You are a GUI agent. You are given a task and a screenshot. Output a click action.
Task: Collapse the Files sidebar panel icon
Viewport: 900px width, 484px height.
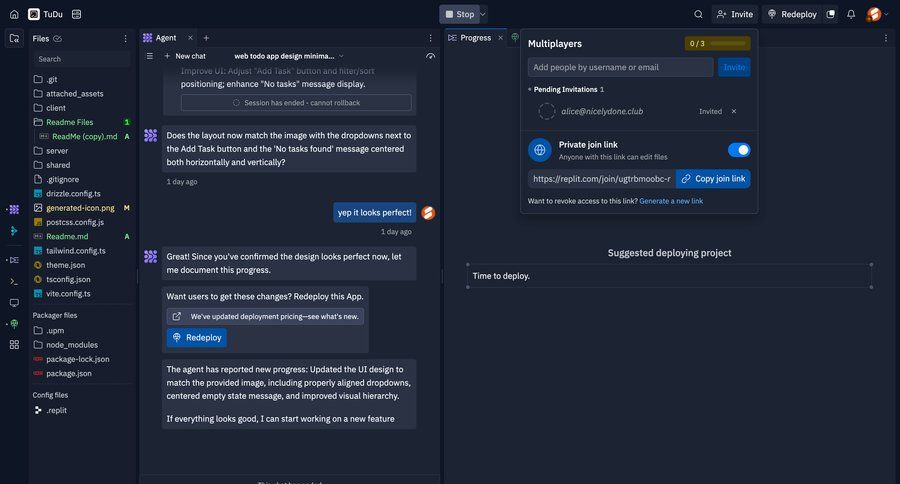click(x=14, y=38)
